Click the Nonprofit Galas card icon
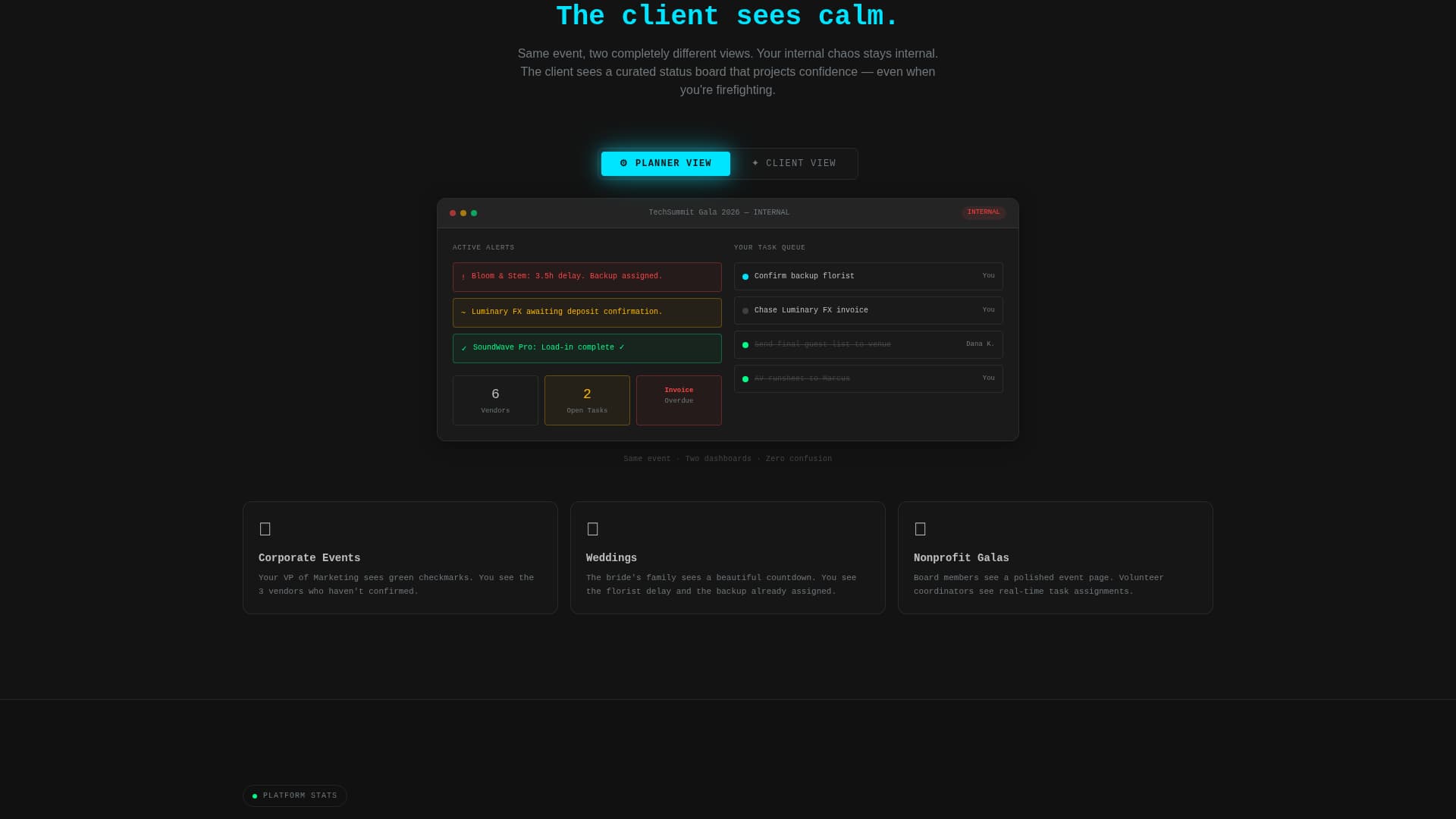This screenshot has width=1456, height=819. pyautogui.click(x=920, y=529)
